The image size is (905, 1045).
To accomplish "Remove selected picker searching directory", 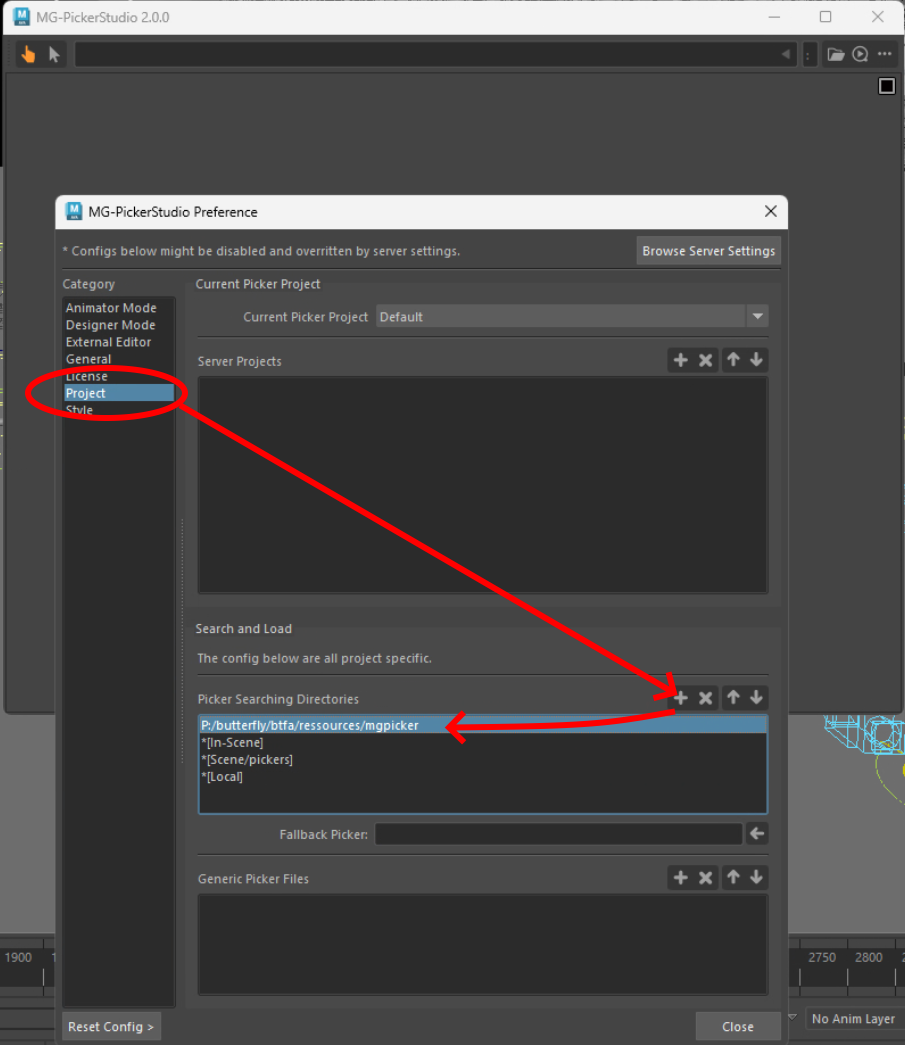I will pos(706,698).
